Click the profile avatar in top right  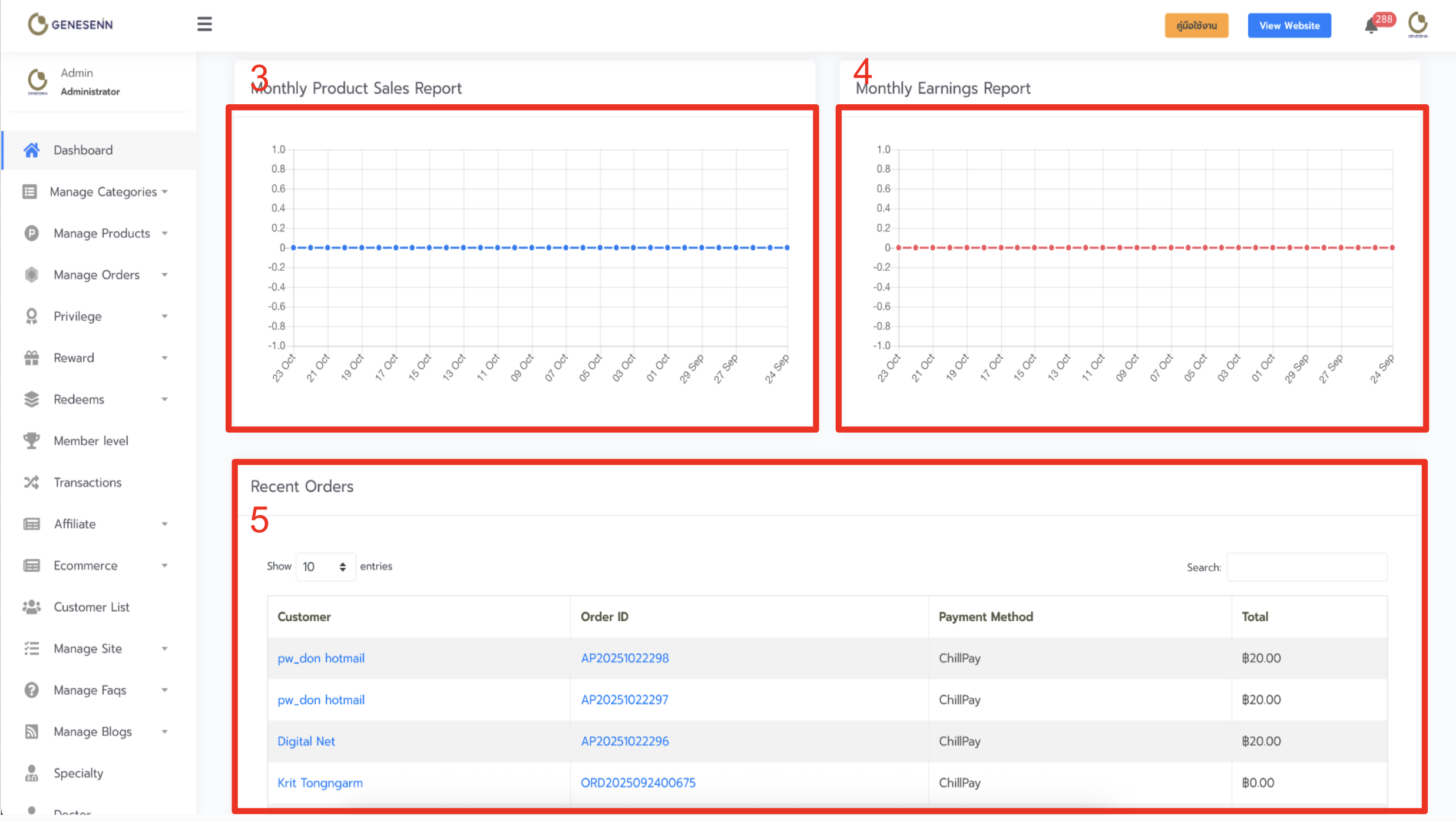pyautogui.click(x=1418, y=25)
